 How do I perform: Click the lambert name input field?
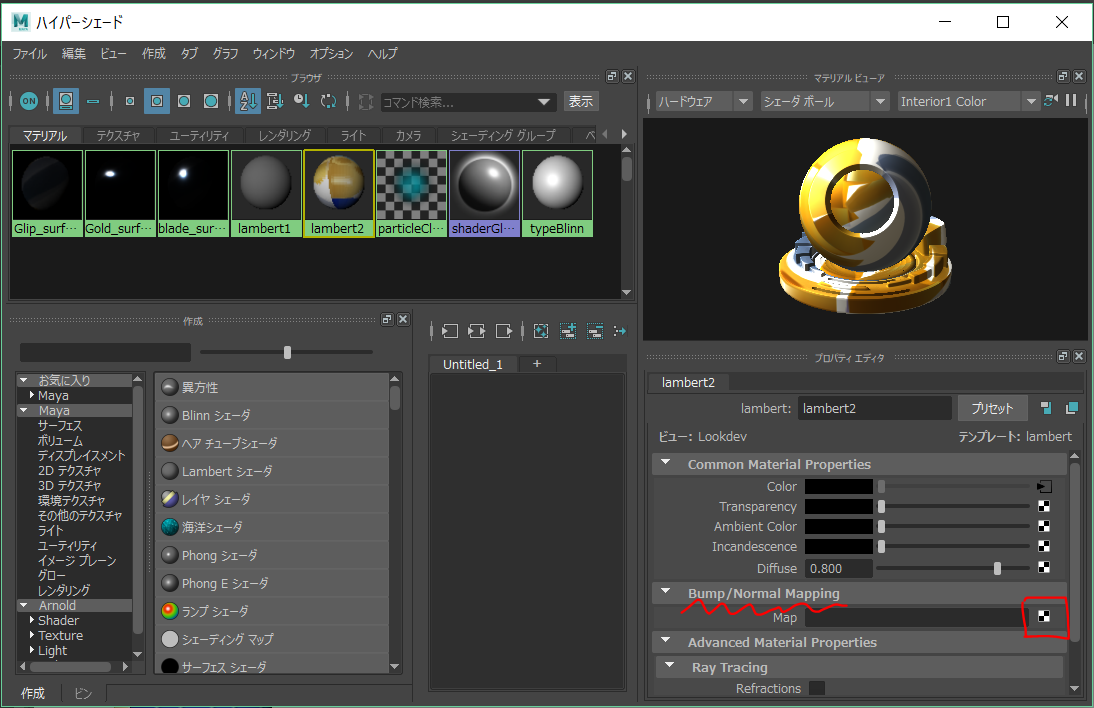pyautogui.click(x=874, y=408)
